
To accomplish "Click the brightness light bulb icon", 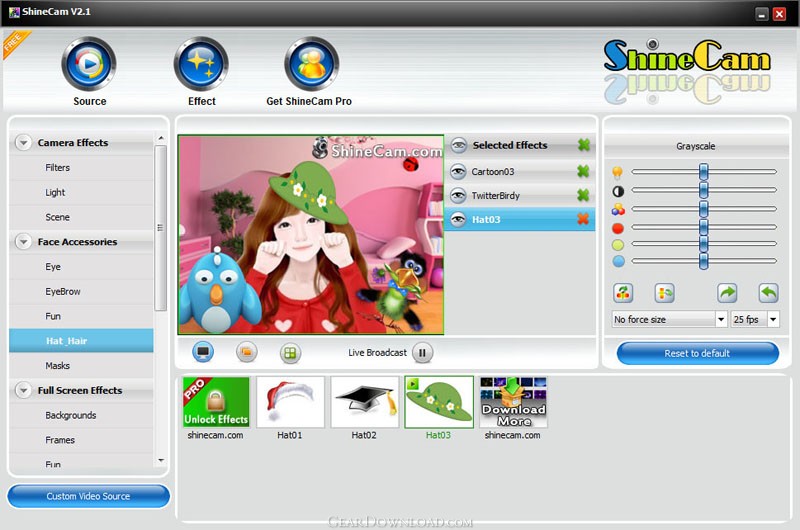I will click(x=617, y=172).
